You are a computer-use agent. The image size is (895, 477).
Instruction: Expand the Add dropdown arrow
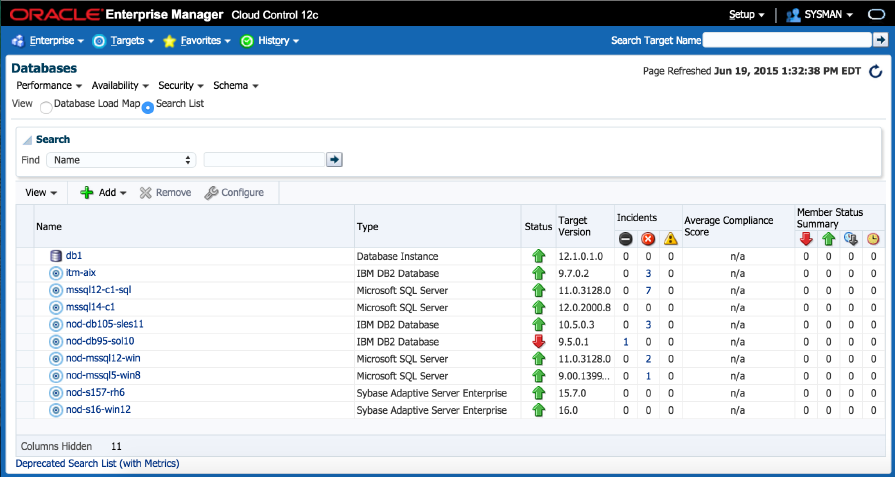click(123, 193)
